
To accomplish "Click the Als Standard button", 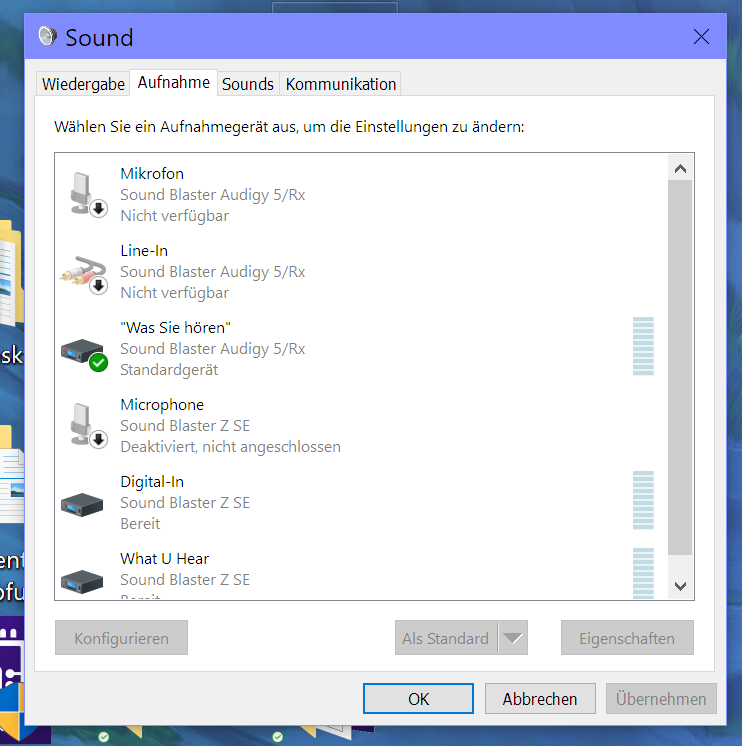I will coord(446,638).
